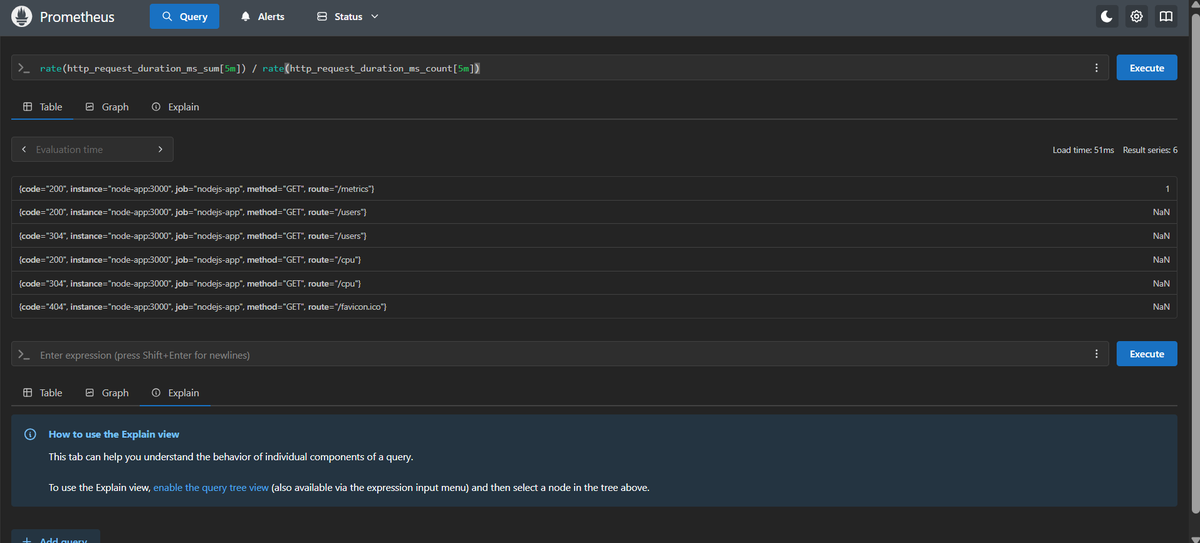Open the first query's Explain tab
The width and height of the screenshot is (1200, 543).
click(x=175, y=107)
